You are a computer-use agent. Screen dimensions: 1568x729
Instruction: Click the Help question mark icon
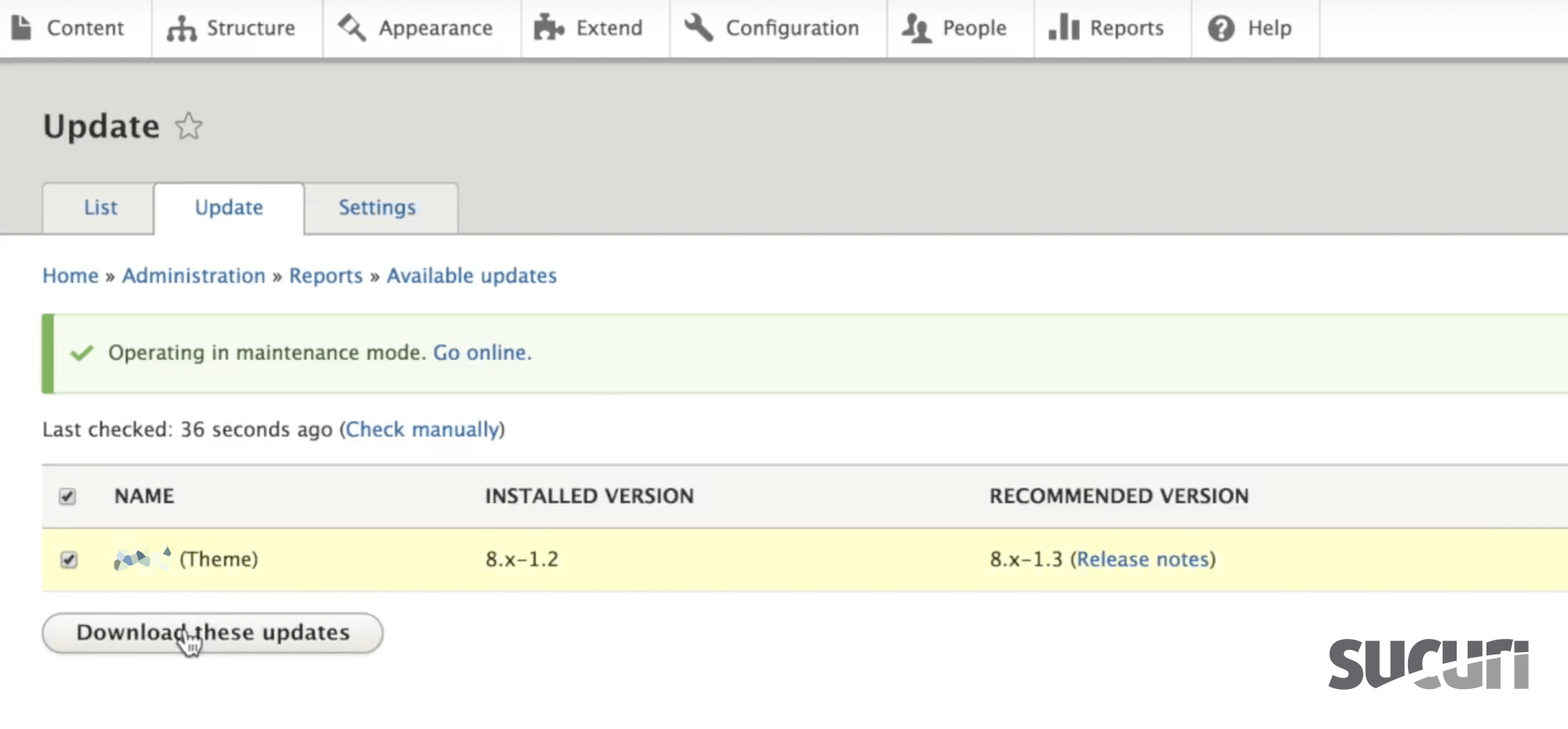pyautogui.click(x=1221, y=28)
